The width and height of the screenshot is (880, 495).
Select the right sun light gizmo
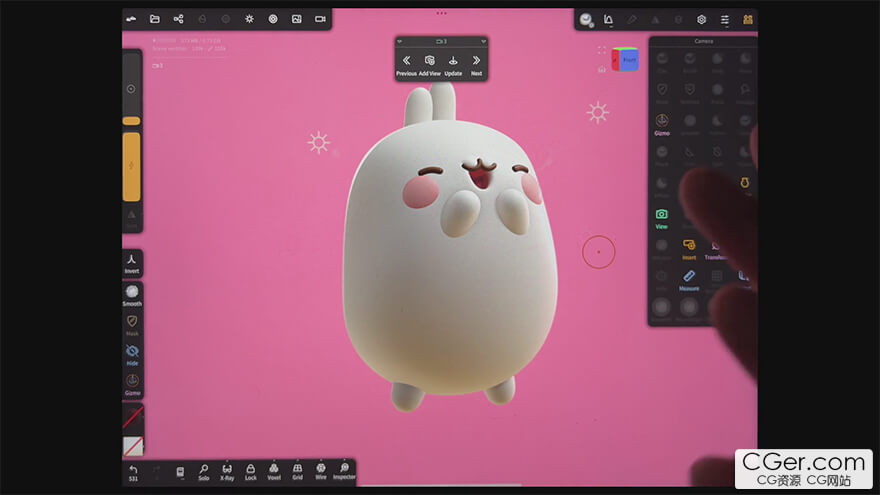click(x=598, y=112)
